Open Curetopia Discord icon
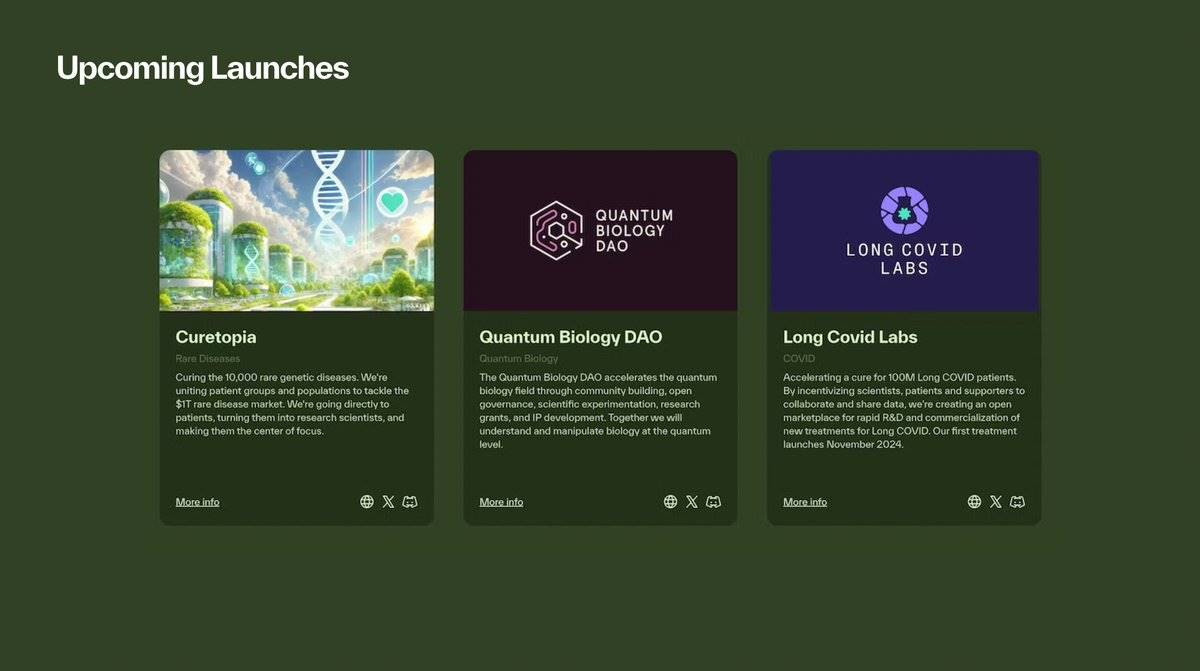This screenshot has height=671, width=1200. 410,502
